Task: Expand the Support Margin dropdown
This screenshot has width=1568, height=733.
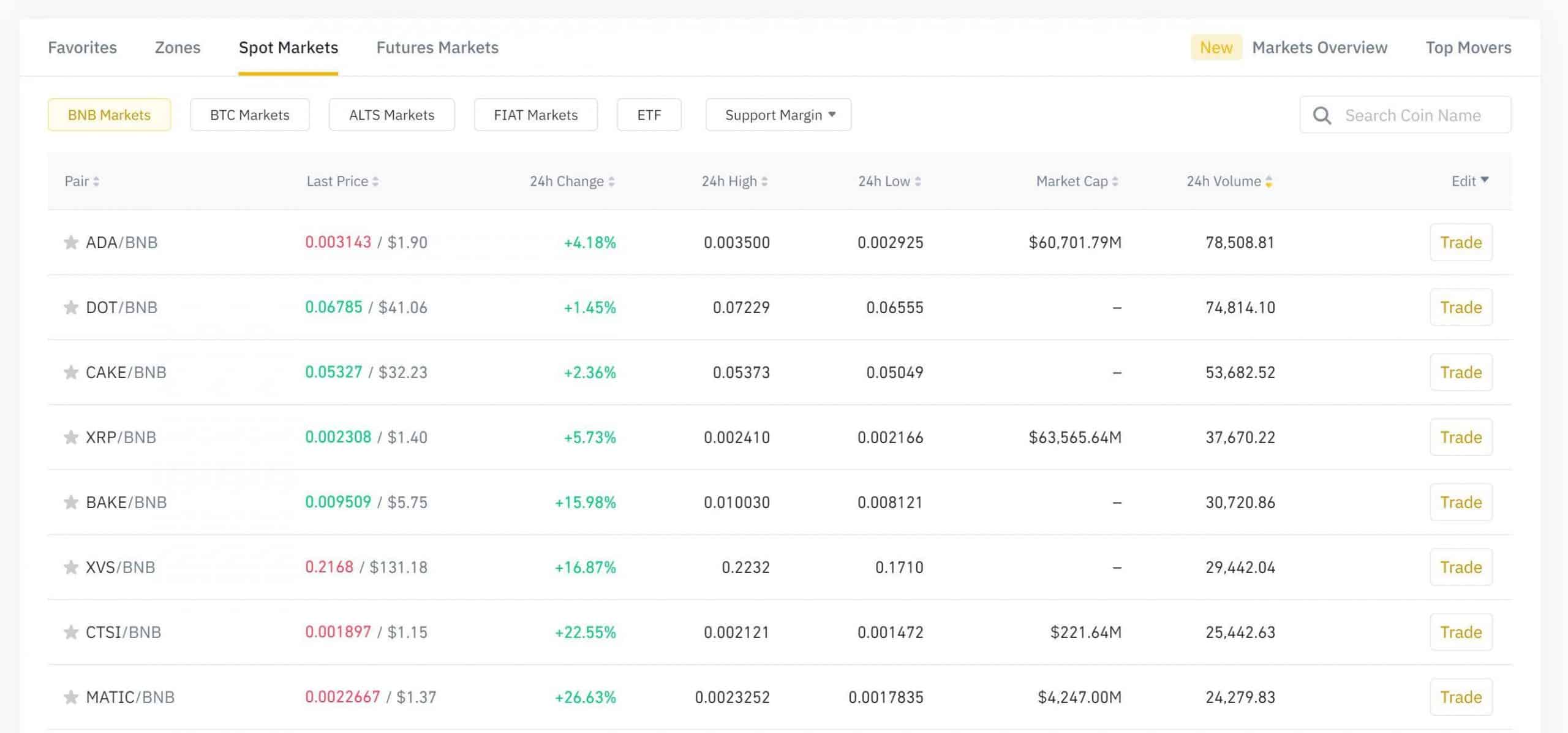Action: (x=778, y=115)
